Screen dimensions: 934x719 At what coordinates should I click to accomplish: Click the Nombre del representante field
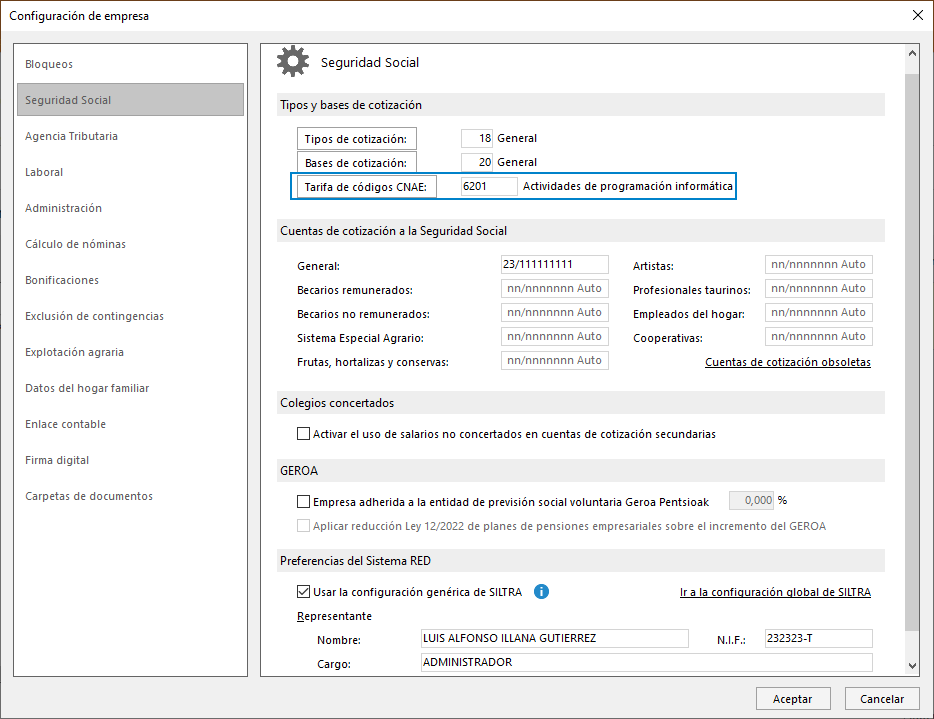tap(555, 638)
